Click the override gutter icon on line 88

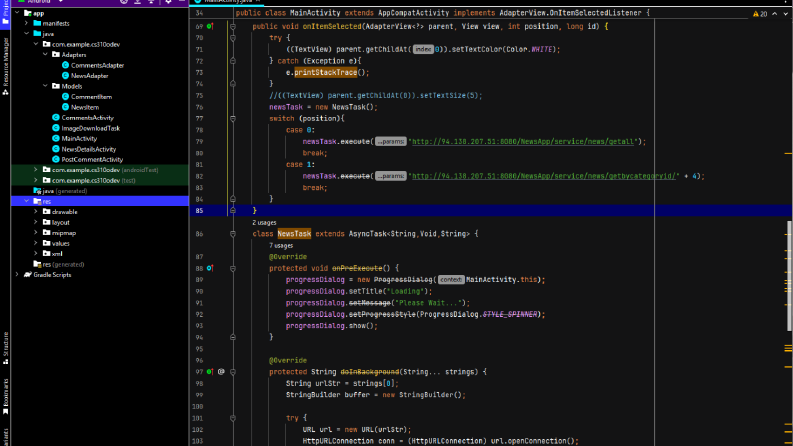[x=209, y=268]
